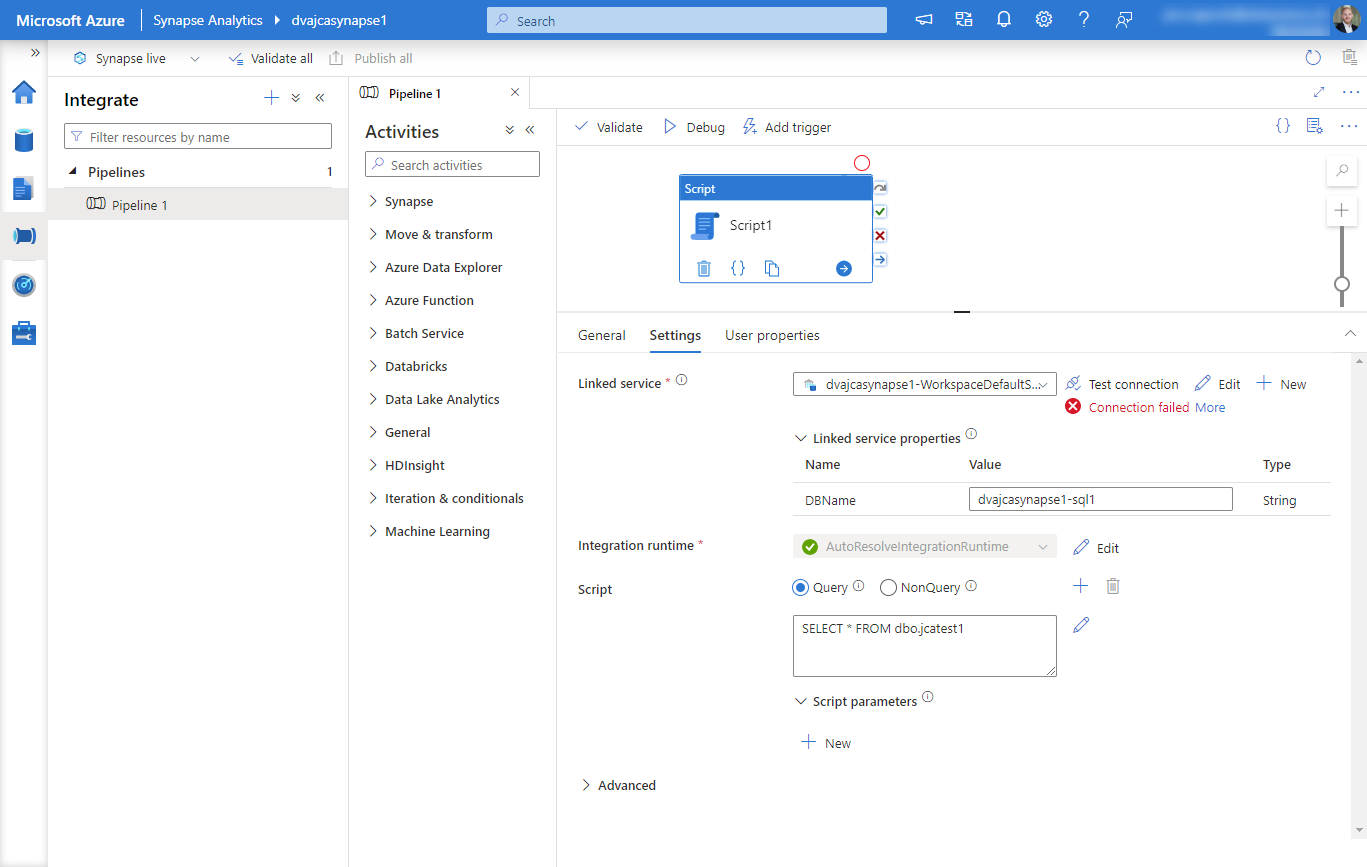Edit the script with pencil icon
1367x867 pixels.
tap(1081, 625)
